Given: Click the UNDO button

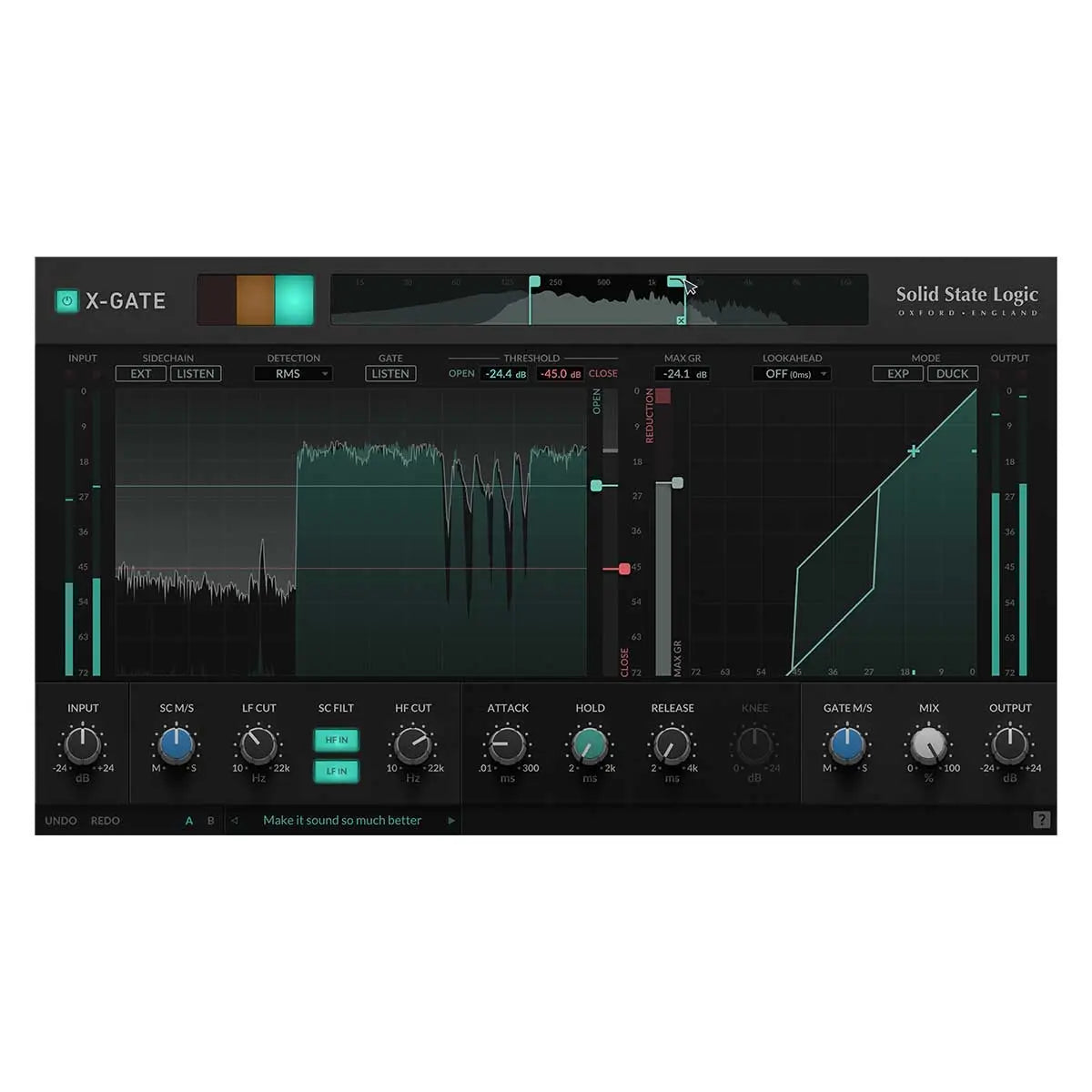Looking at the screenshot, I should pos(60,820).
